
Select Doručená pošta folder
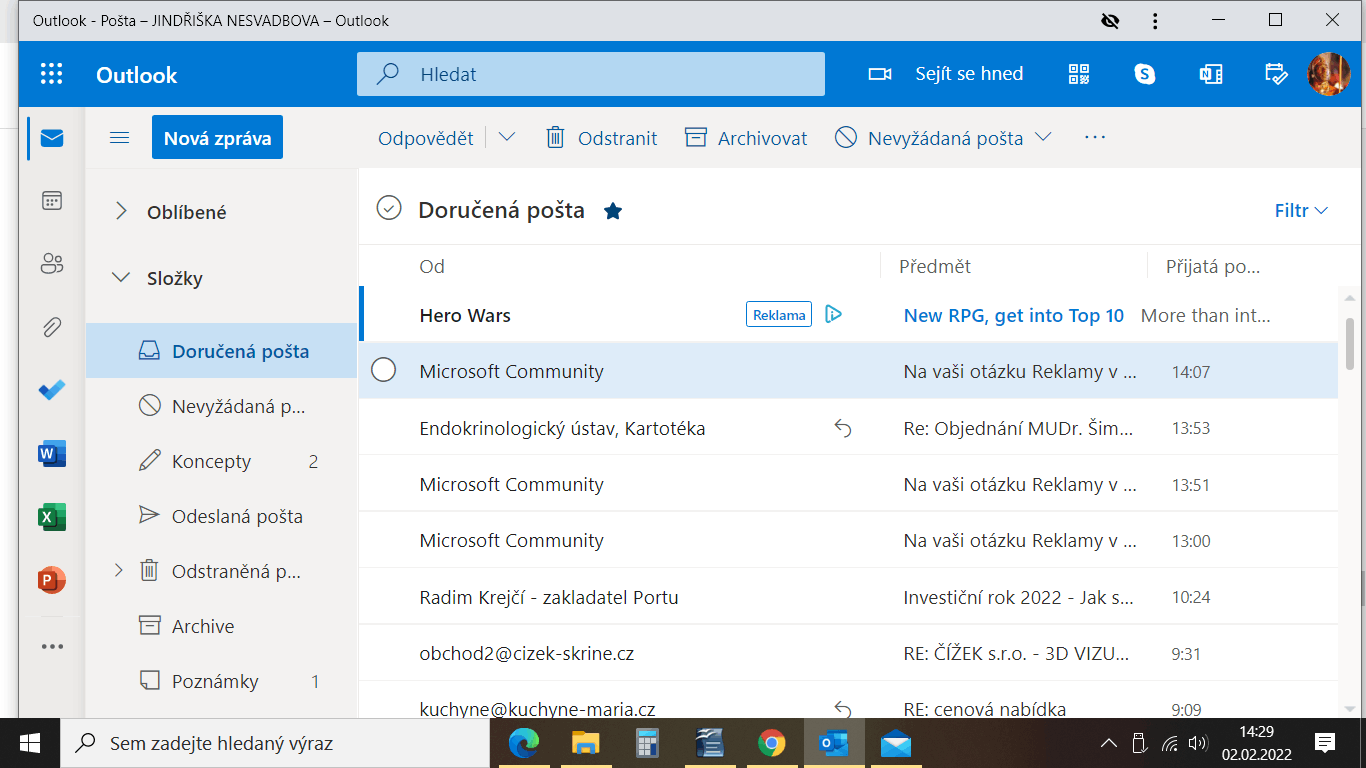221,351
